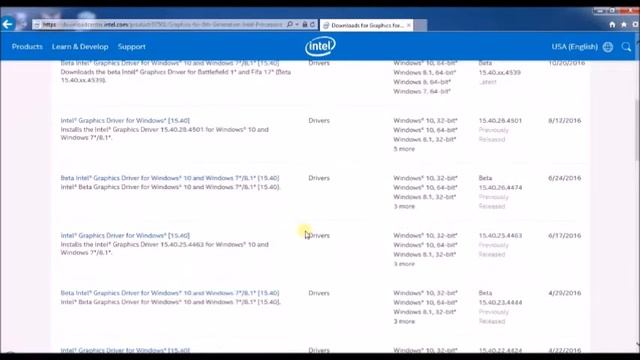The width and height of the screenshot is (640, 360).
Task: Click the date 6/24/2016
Action: tap(564, 178)
